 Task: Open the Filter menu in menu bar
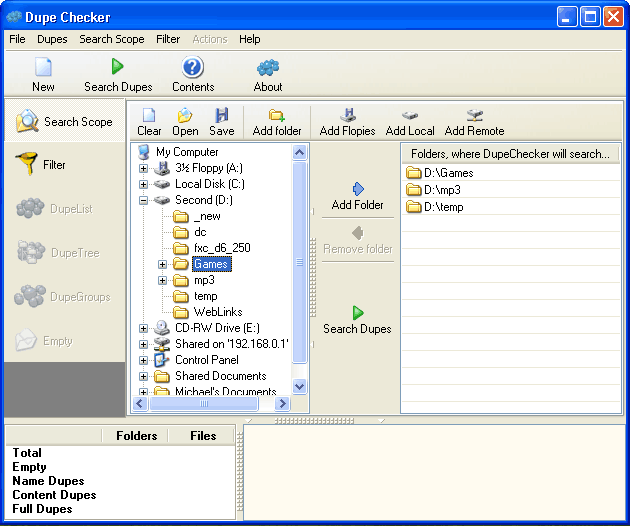pos(168,39)
